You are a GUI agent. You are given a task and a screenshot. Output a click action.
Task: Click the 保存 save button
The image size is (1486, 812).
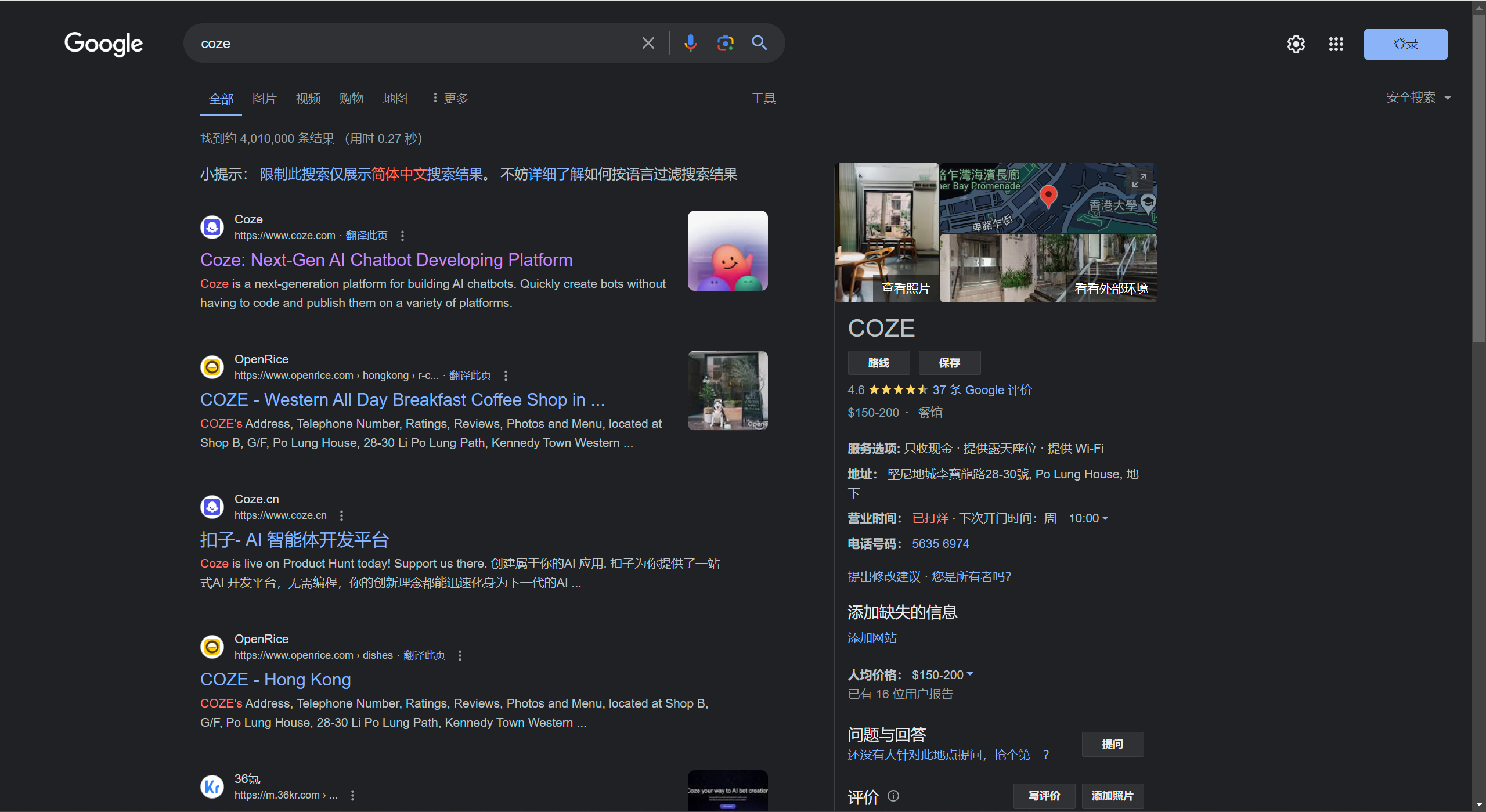(x=950, y=363)
